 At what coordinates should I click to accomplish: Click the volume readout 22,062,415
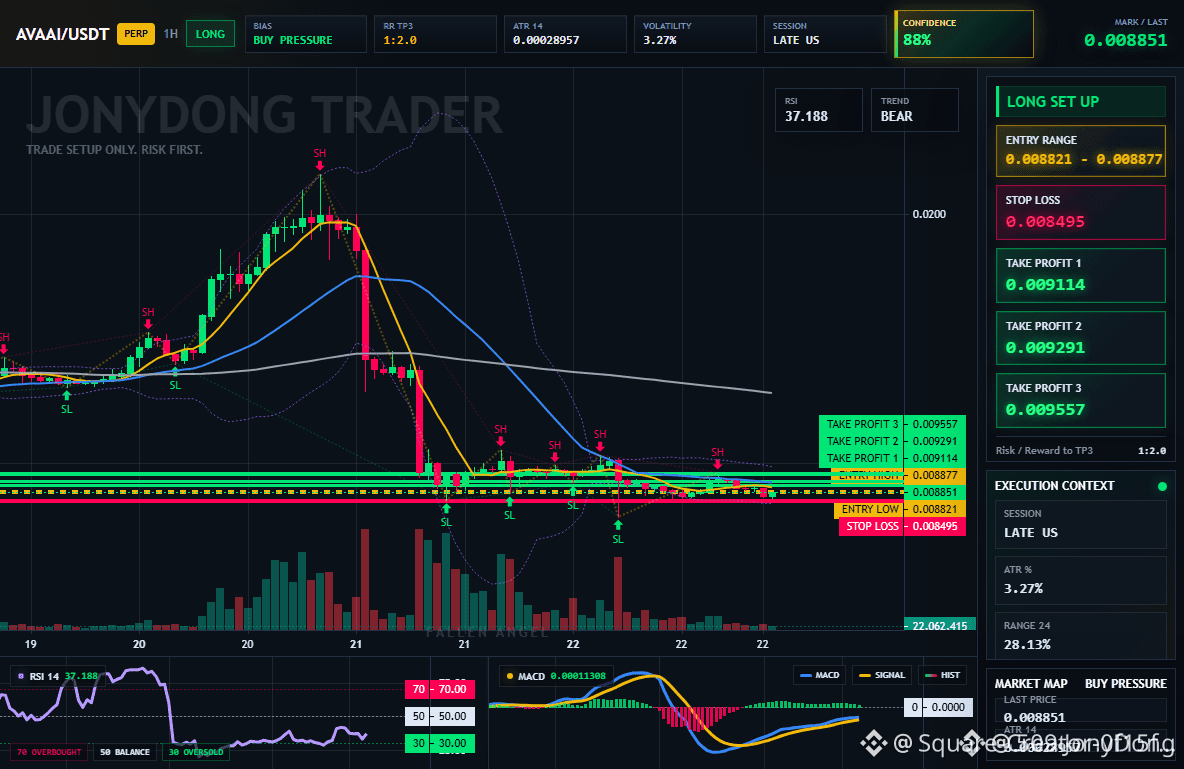[939, 625]
